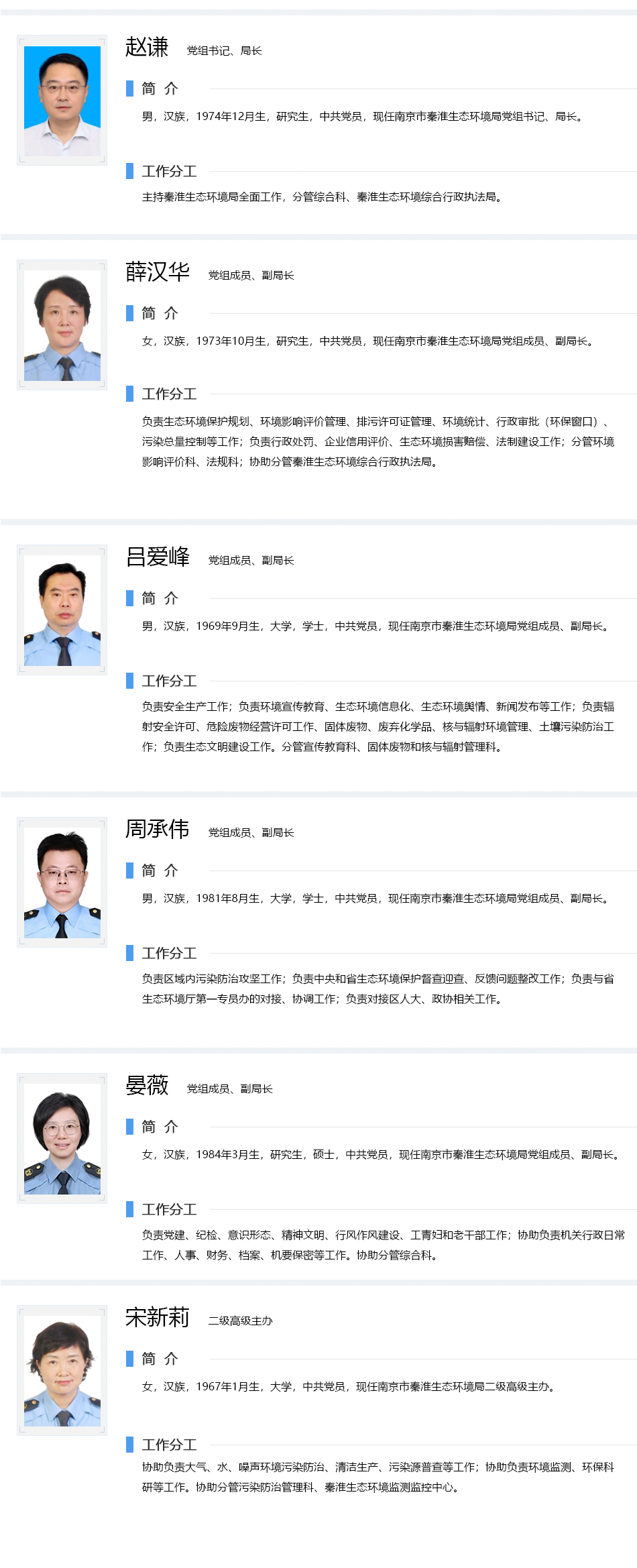Viewport: 637px width, 1568px height.
Task: Click the 工作分工 heading under 周承伟
Action: (x=169, y=953)
